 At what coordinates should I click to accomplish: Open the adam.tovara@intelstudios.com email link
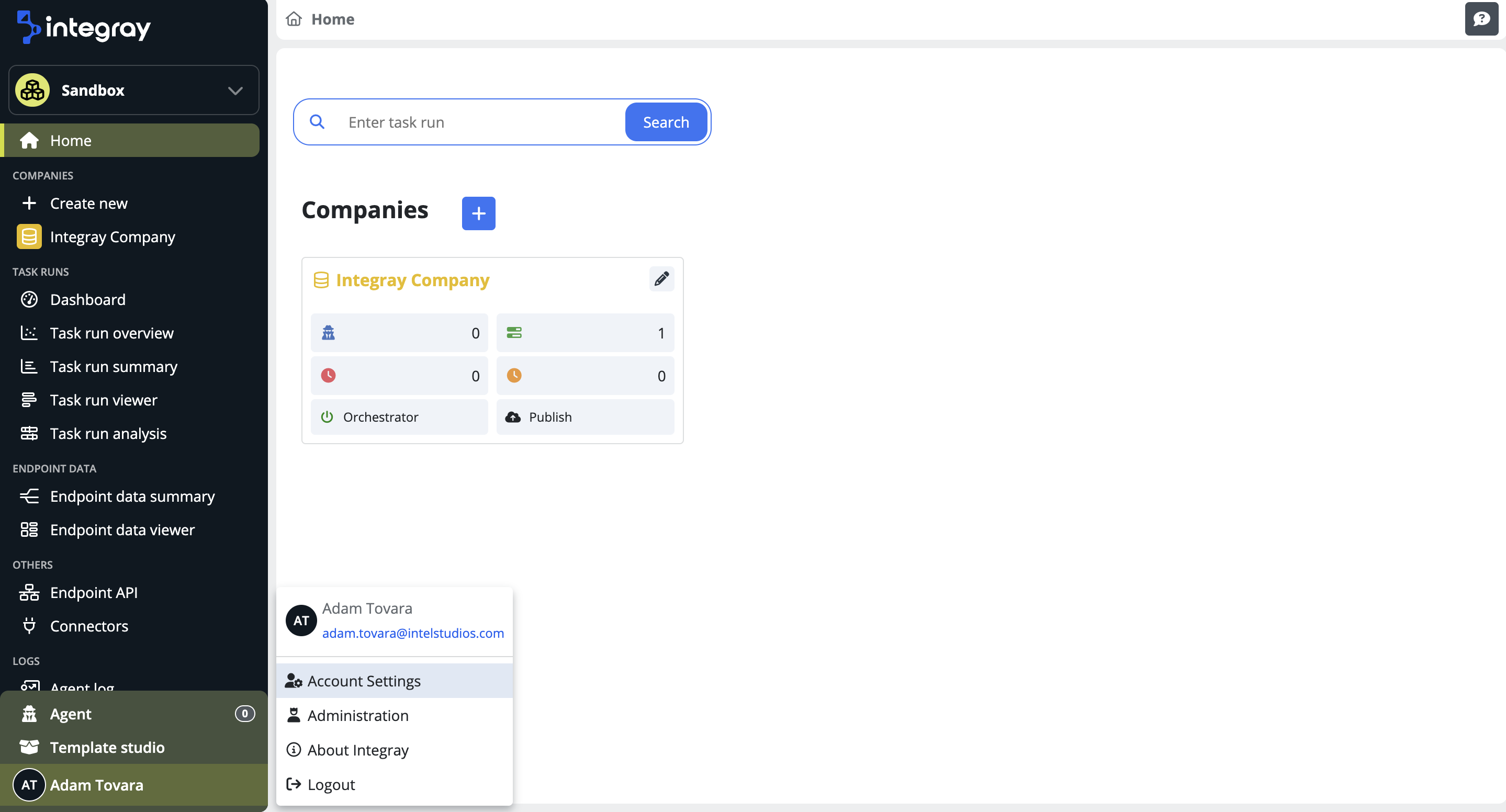(x=413, y=633)
